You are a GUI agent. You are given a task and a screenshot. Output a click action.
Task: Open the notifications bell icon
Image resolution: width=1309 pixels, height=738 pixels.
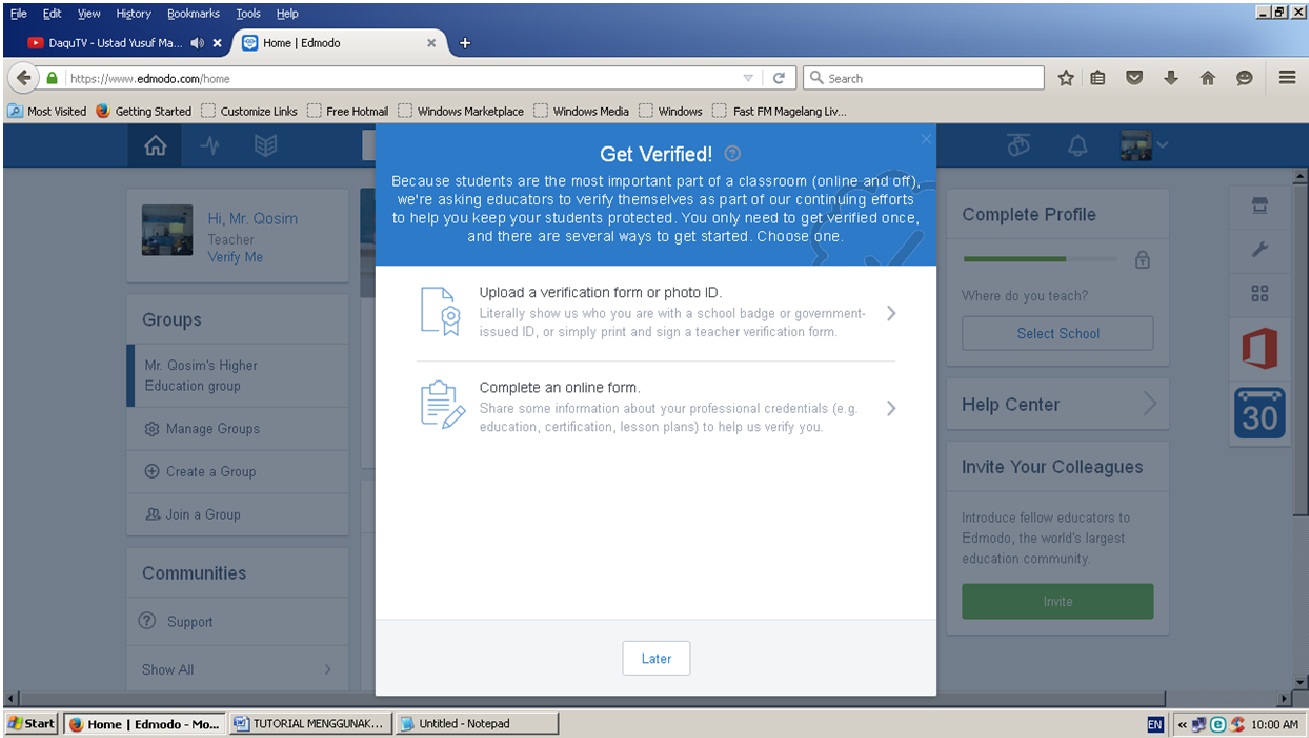point(1077,146)
